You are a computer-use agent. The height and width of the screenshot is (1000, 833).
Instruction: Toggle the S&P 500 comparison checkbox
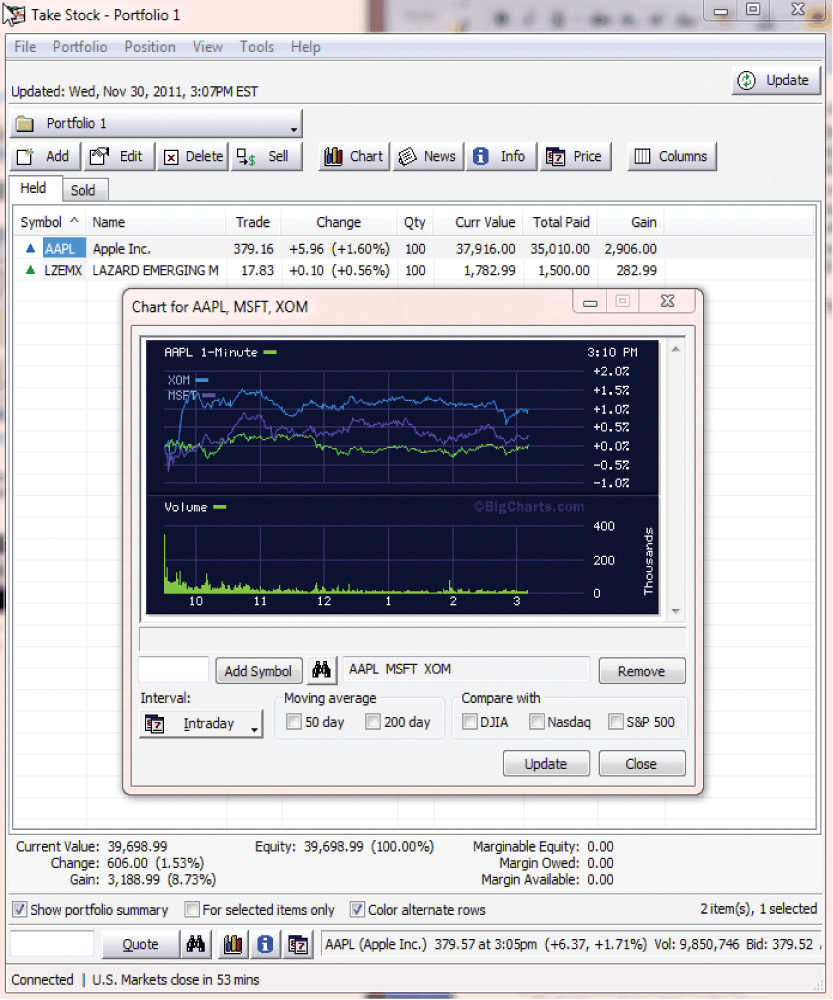coord(616,722)
